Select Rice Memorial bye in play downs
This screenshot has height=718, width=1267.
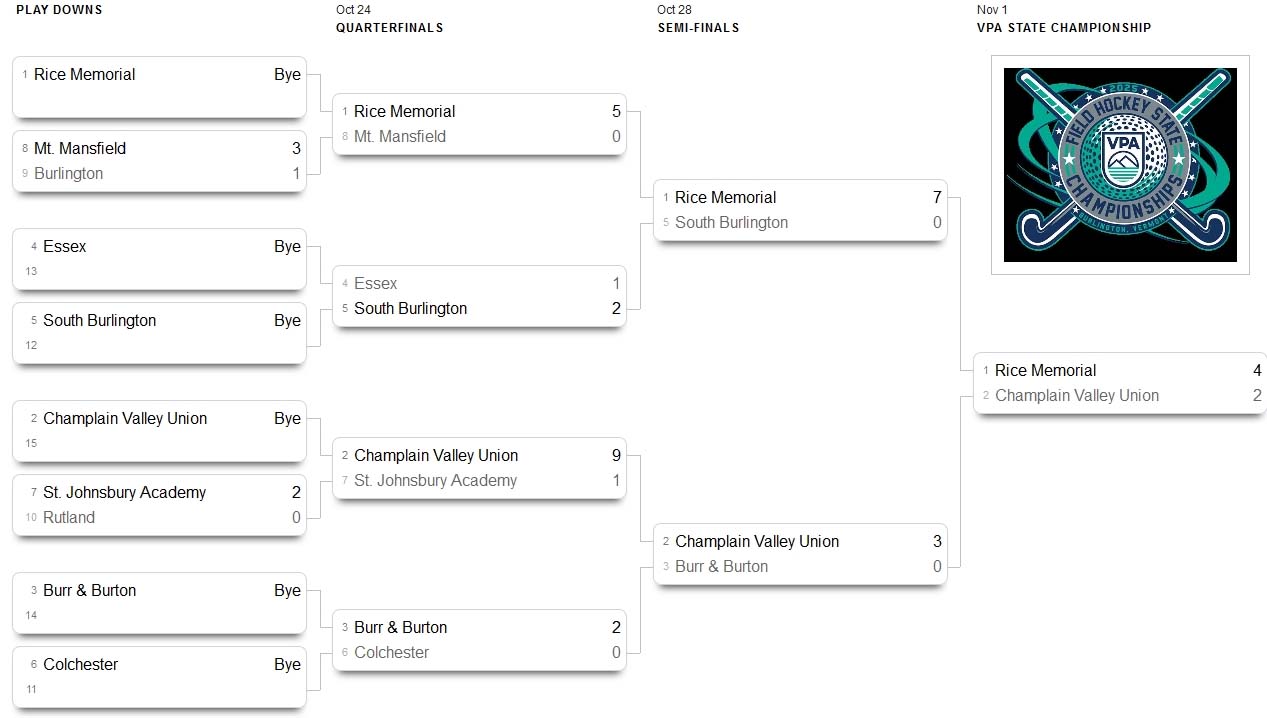click(159, 86)
